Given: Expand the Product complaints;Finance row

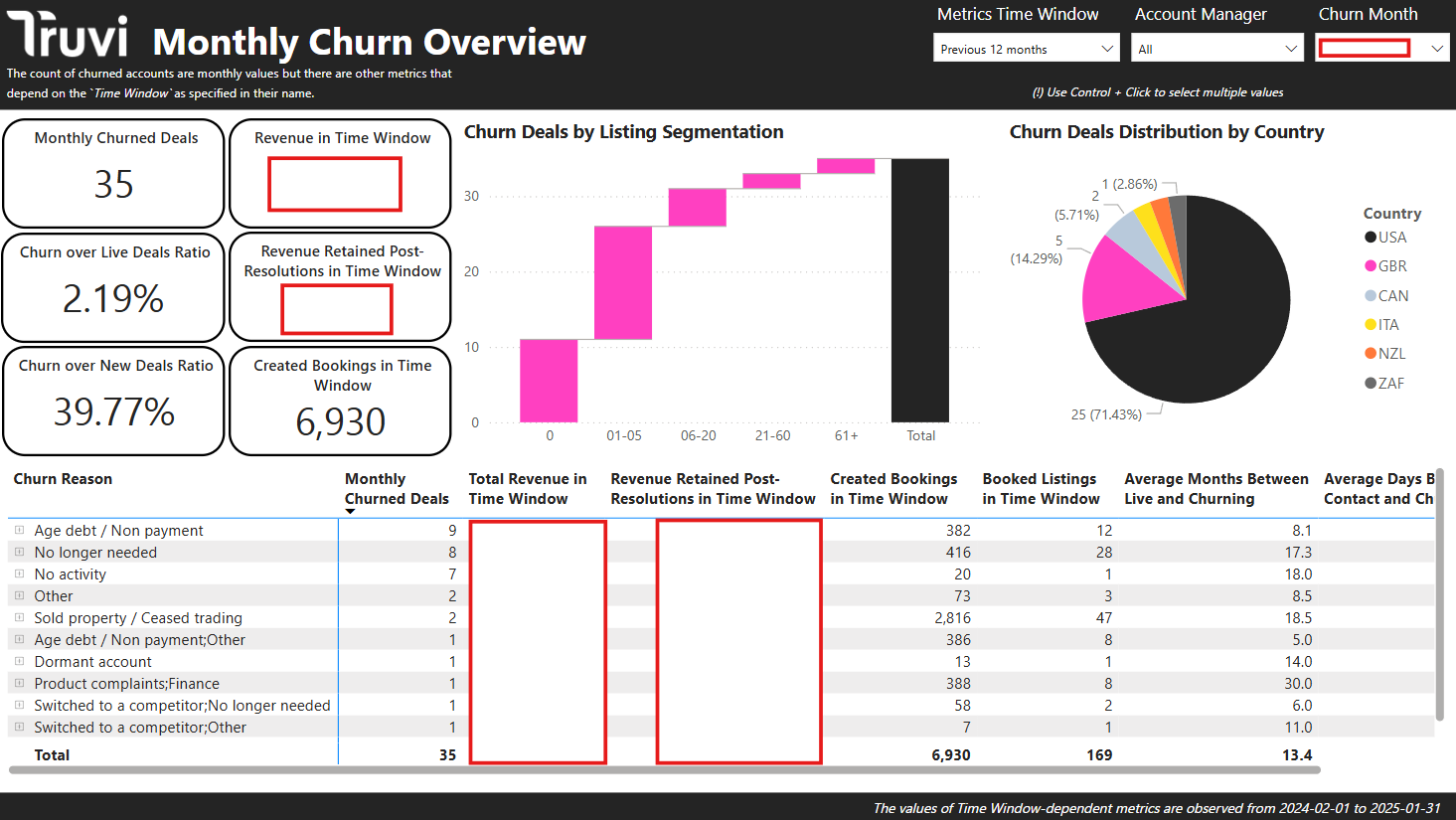Looking at the screenshot, I should coord(19,684).
